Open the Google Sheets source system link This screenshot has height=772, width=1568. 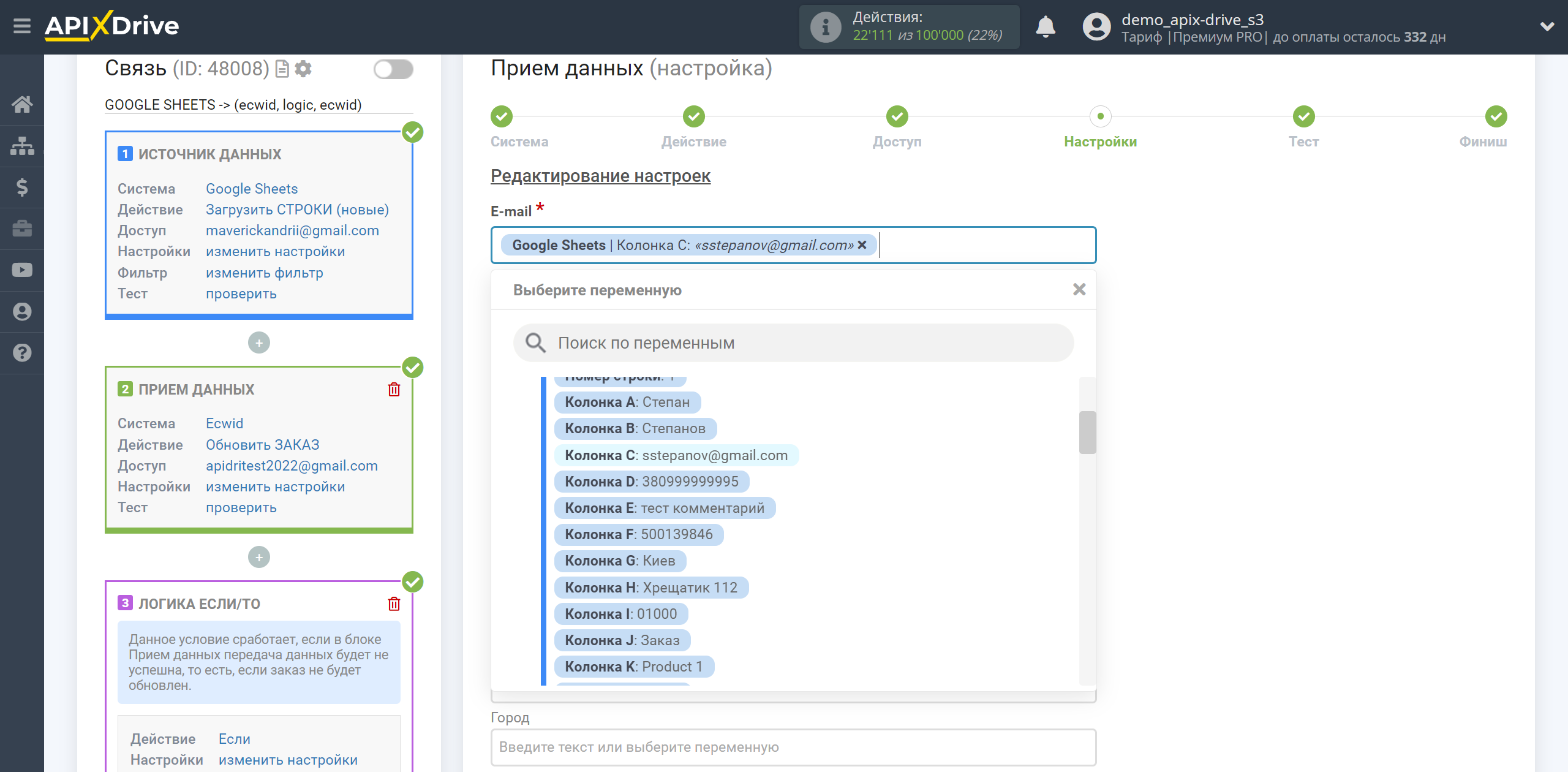click(252, 189)
